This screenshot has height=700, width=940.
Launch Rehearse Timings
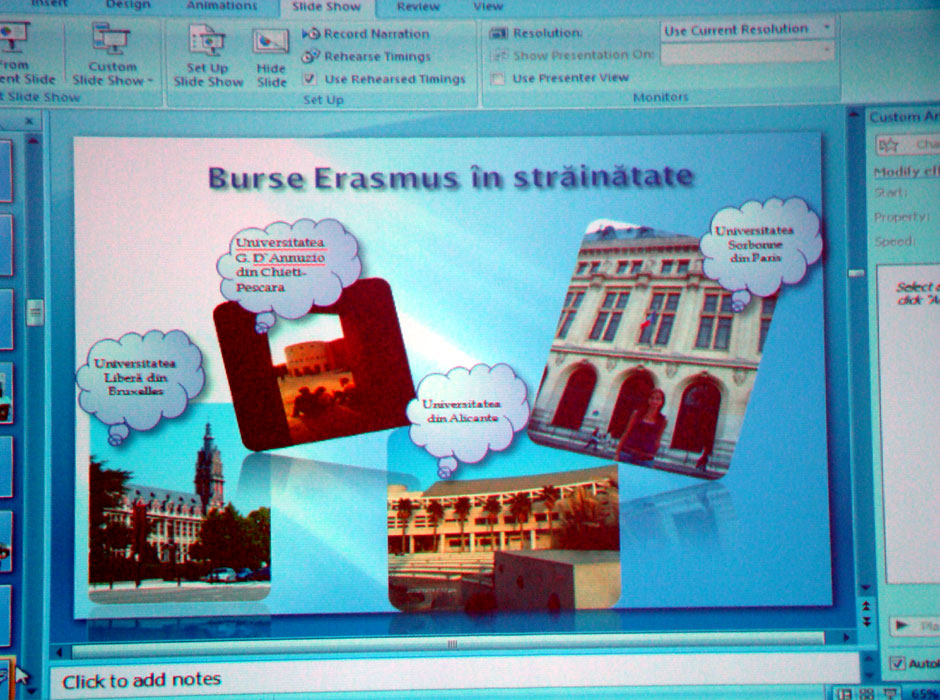tap(366, 56)
